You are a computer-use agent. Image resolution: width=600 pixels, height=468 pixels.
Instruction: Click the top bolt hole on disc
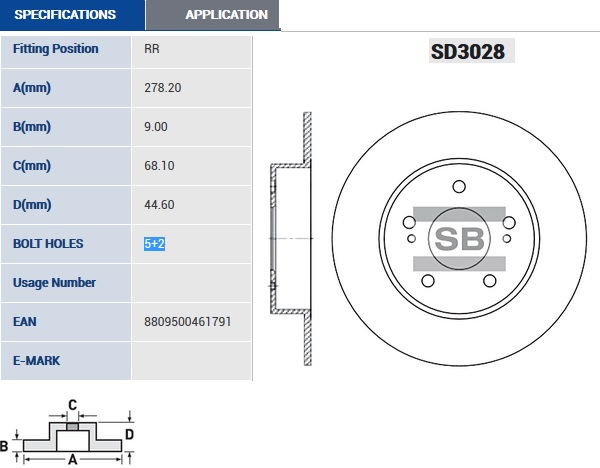pos(459,187)
